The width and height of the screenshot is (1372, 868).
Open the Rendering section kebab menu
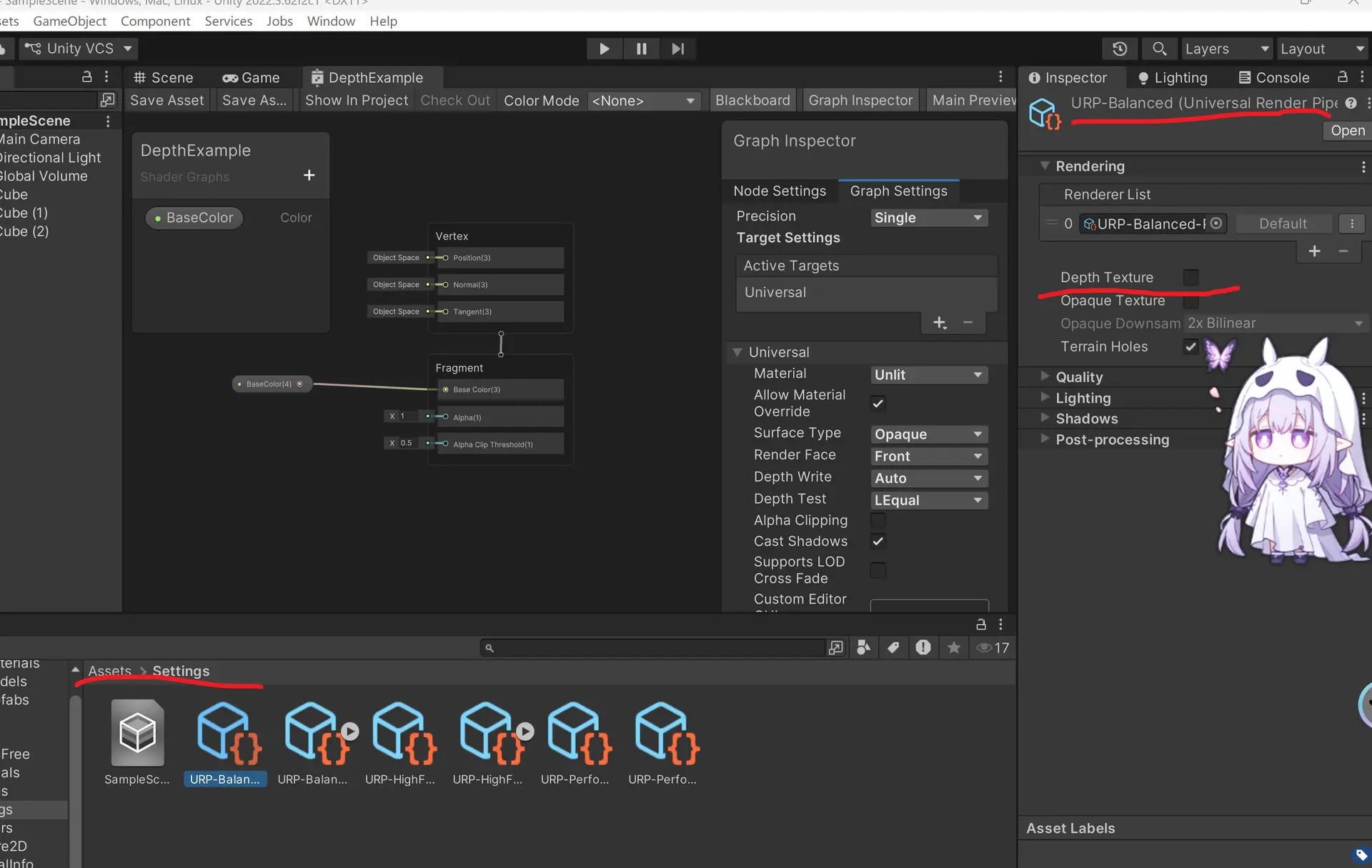pos(1363,166)
